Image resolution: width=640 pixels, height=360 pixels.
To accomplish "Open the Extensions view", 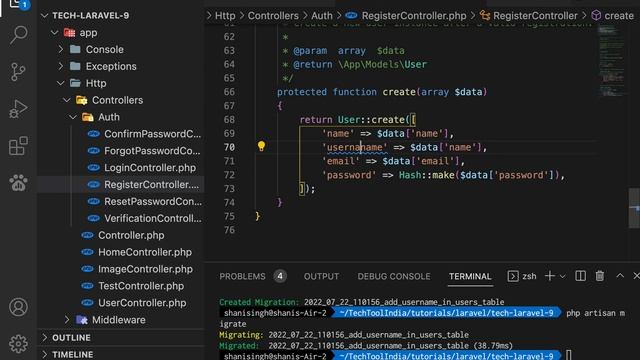I will [18, 146].
